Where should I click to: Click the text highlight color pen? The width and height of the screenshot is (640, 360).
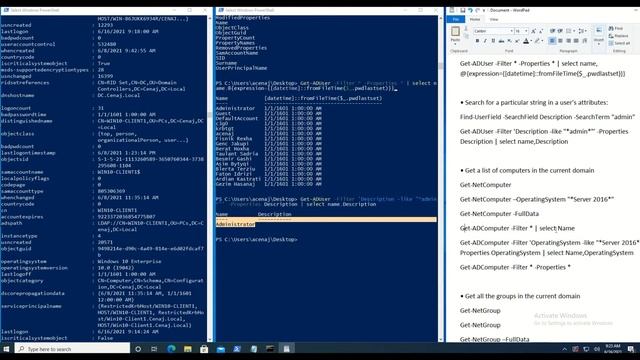537,41
